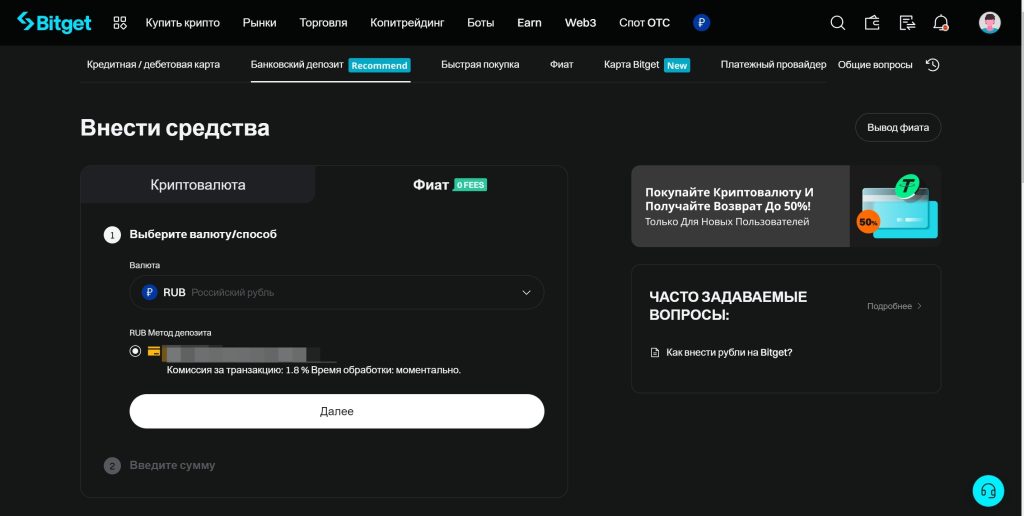The image size is (1024, 516).
Task: Open the user profile avatar
Action: pos(989,22)
